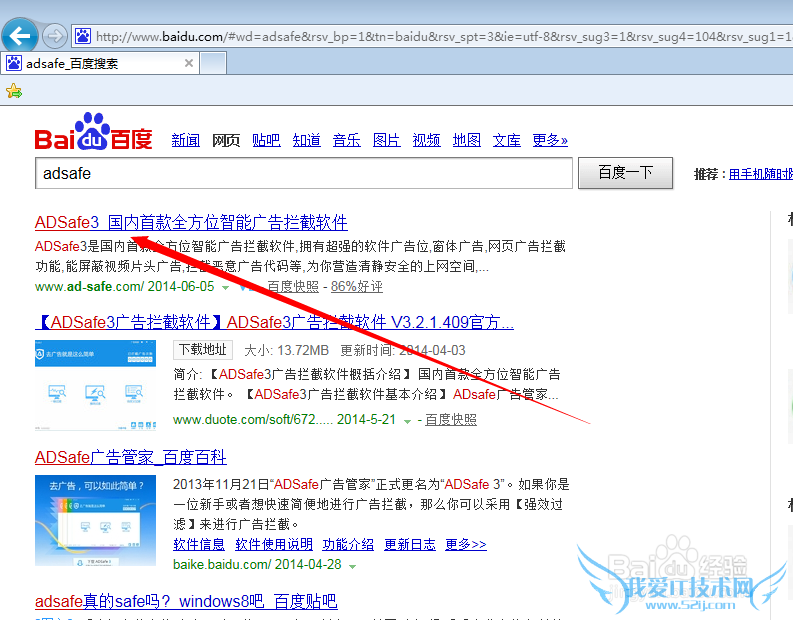Click the Baidu paw favicon in address bar
This screenshot has height=620, width=793.
click(x=83, y=36)
